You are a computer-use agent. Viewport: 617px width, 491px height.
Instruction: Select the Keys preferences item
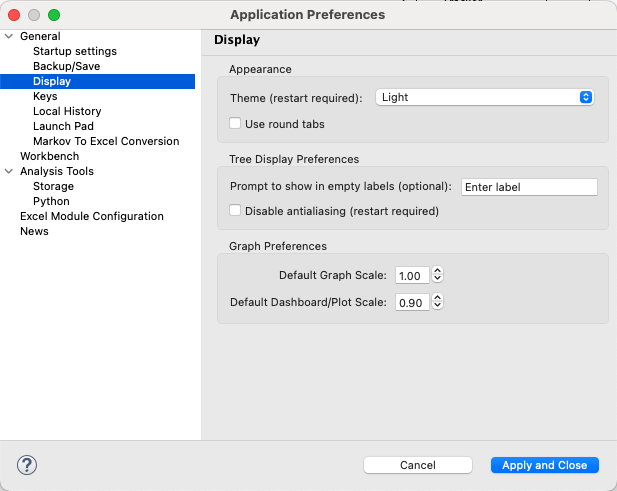pyautogui.click(x=45, y=97)
